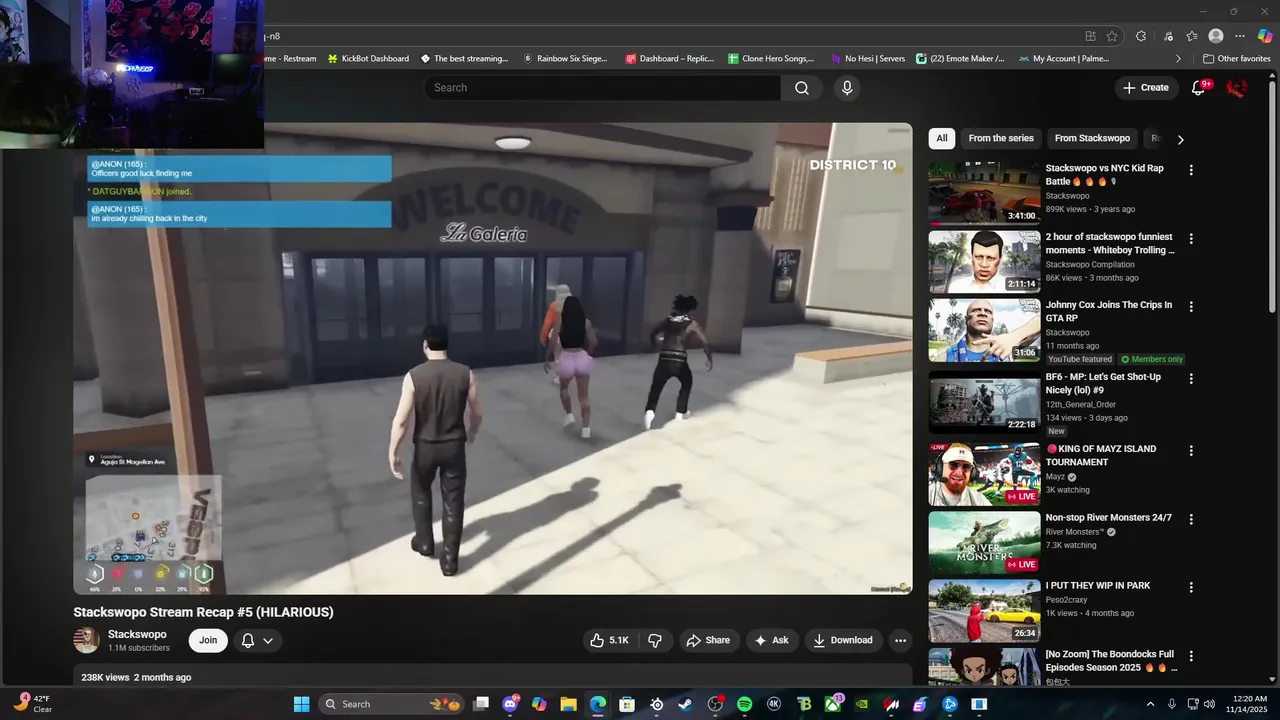The width and height of the screenshot is (1280, 720).
Task: Open the Clone Hero Songs bookmark
Action: pyautogui.click(x=771, y=59)
